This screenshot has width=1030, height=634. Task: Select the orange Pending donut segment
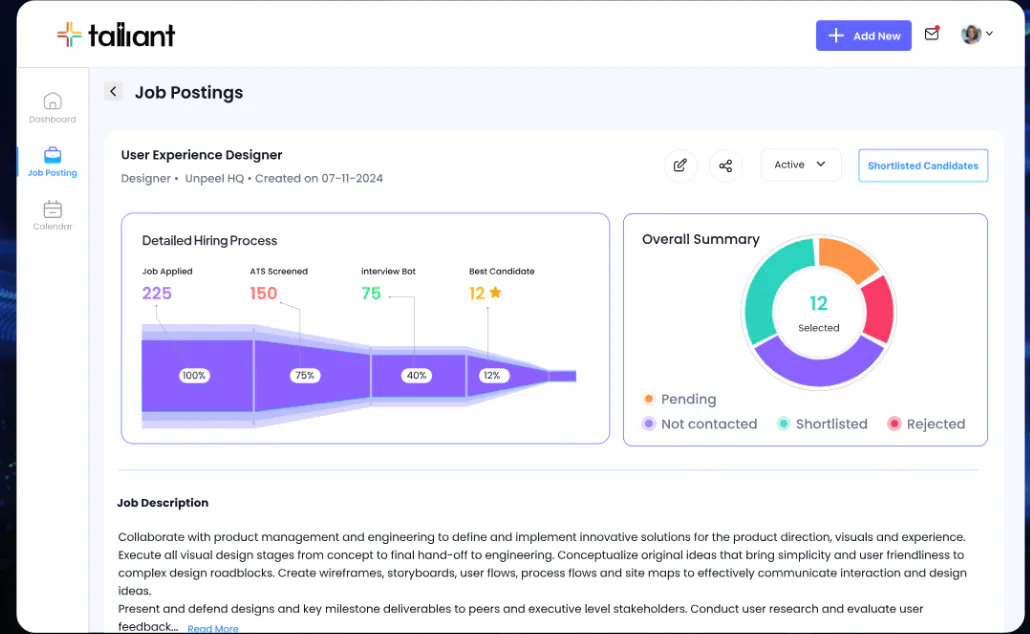(845, 257)
